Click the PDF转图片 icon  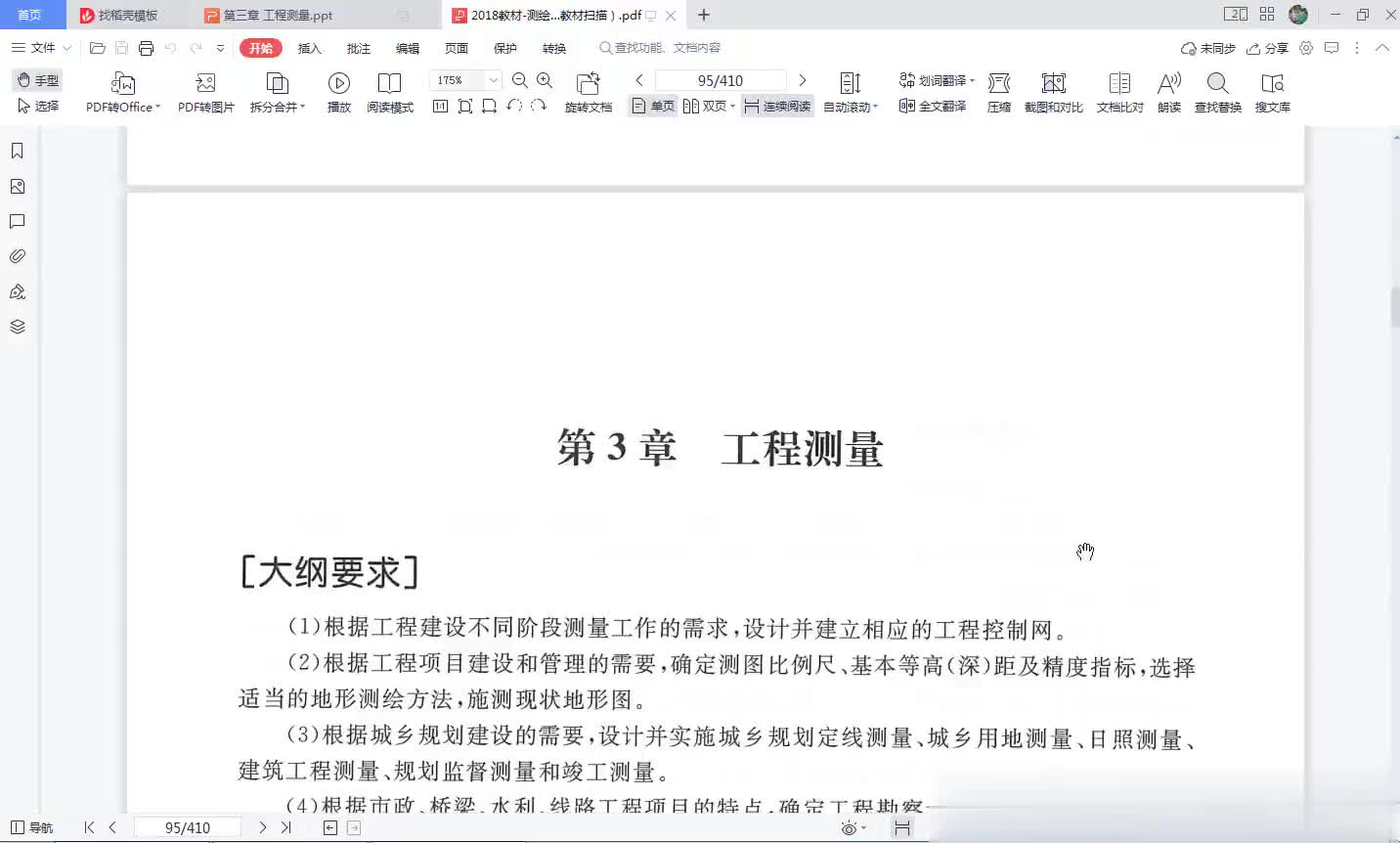tap(205, 83)
